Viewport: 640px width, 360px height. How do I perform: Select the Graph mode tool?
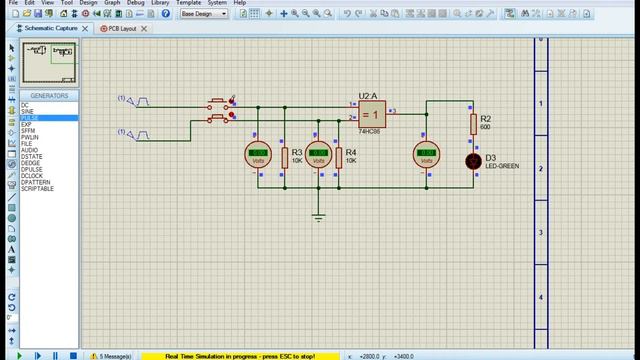click(x=11, y=143)
